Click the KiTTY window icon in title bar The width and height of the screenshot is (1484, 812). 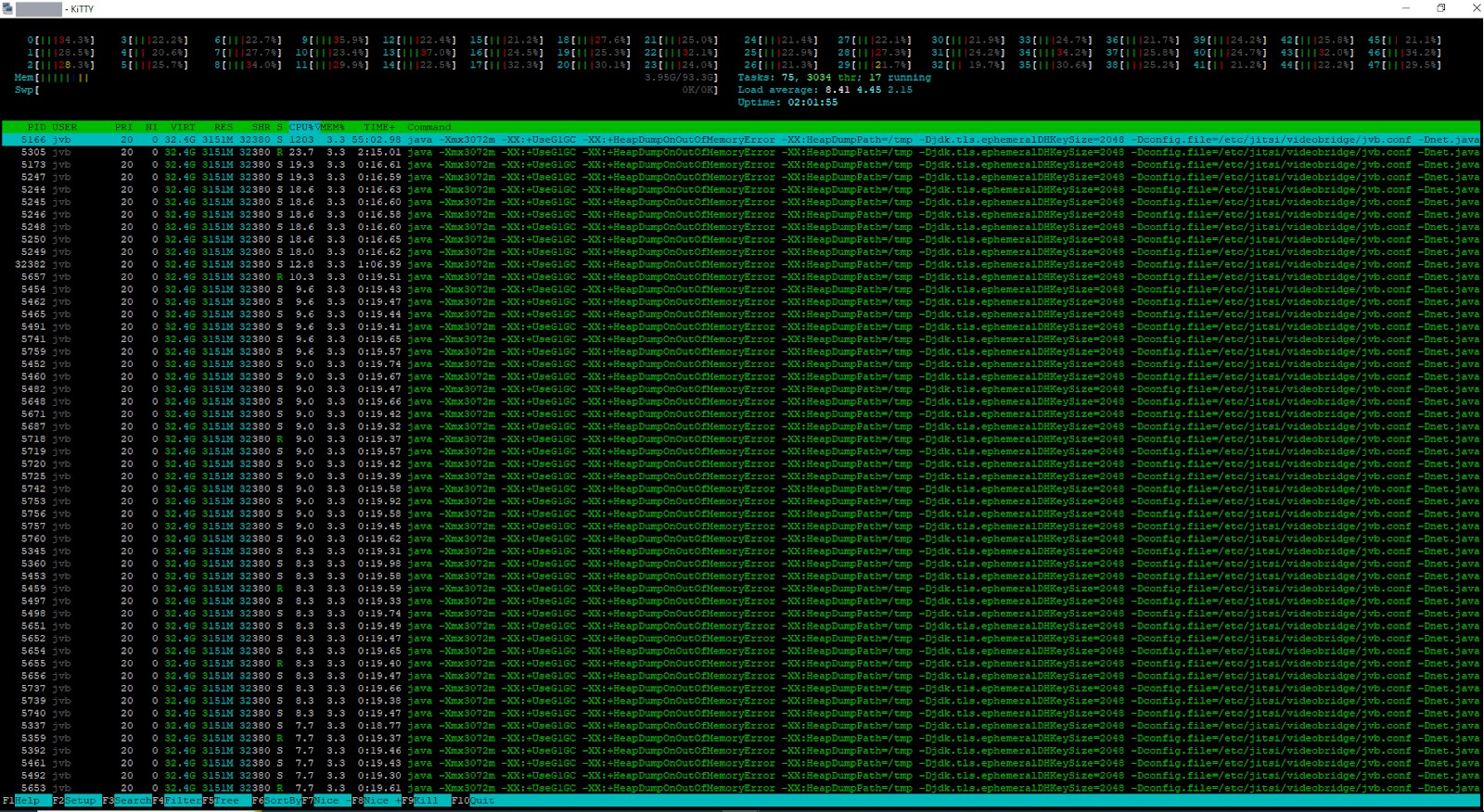(x=7, y=8)
